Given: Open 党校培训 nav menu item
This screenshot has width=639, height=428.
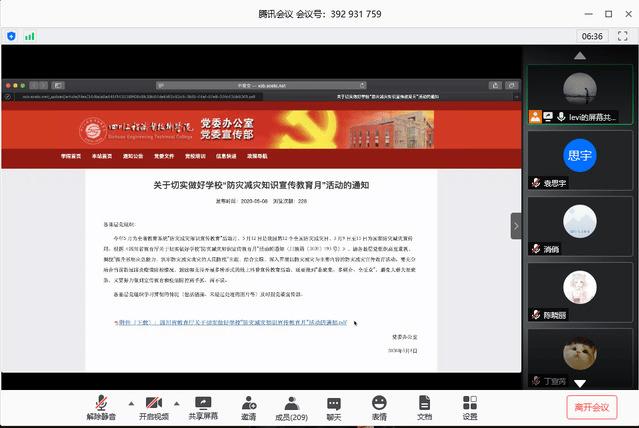Looking at the screenshot, I should [195, 156].
